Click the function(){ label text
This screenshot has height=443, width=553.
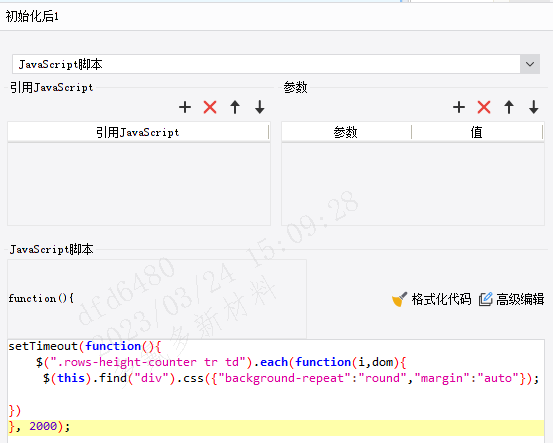[41, 298]
